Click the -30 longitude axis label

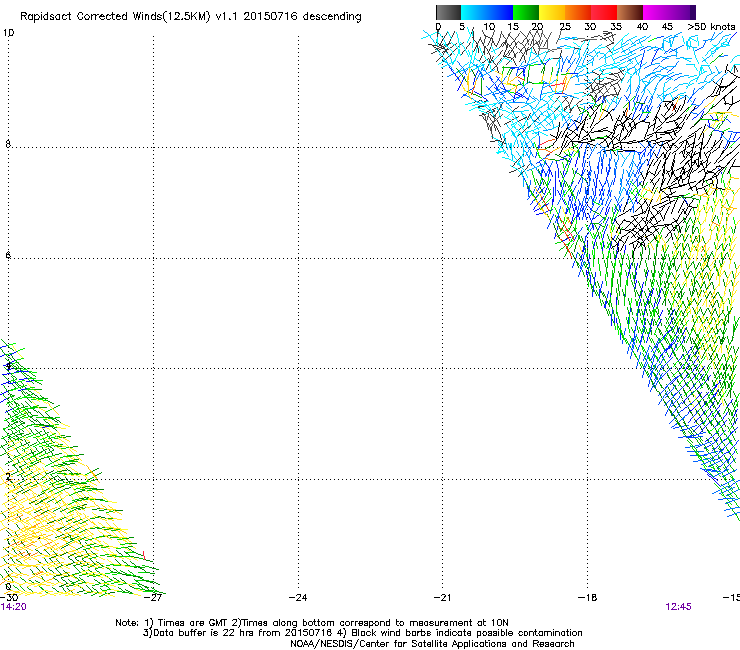tap(9, 598)
